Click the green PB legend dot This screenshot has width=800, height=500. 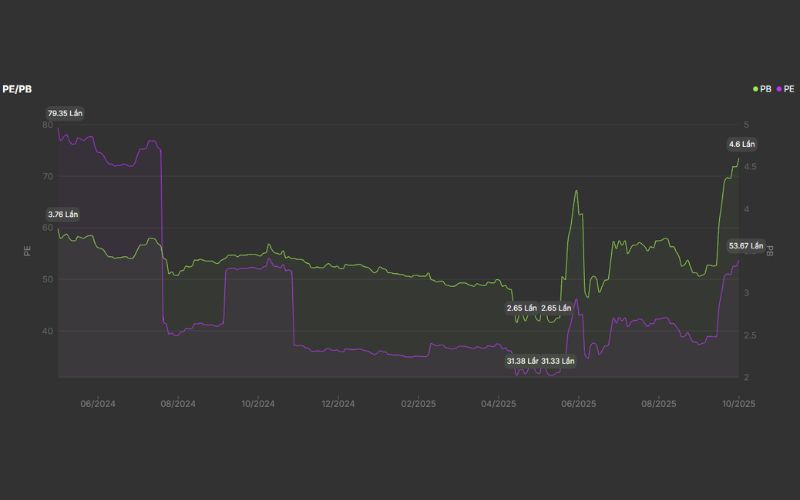756,89
